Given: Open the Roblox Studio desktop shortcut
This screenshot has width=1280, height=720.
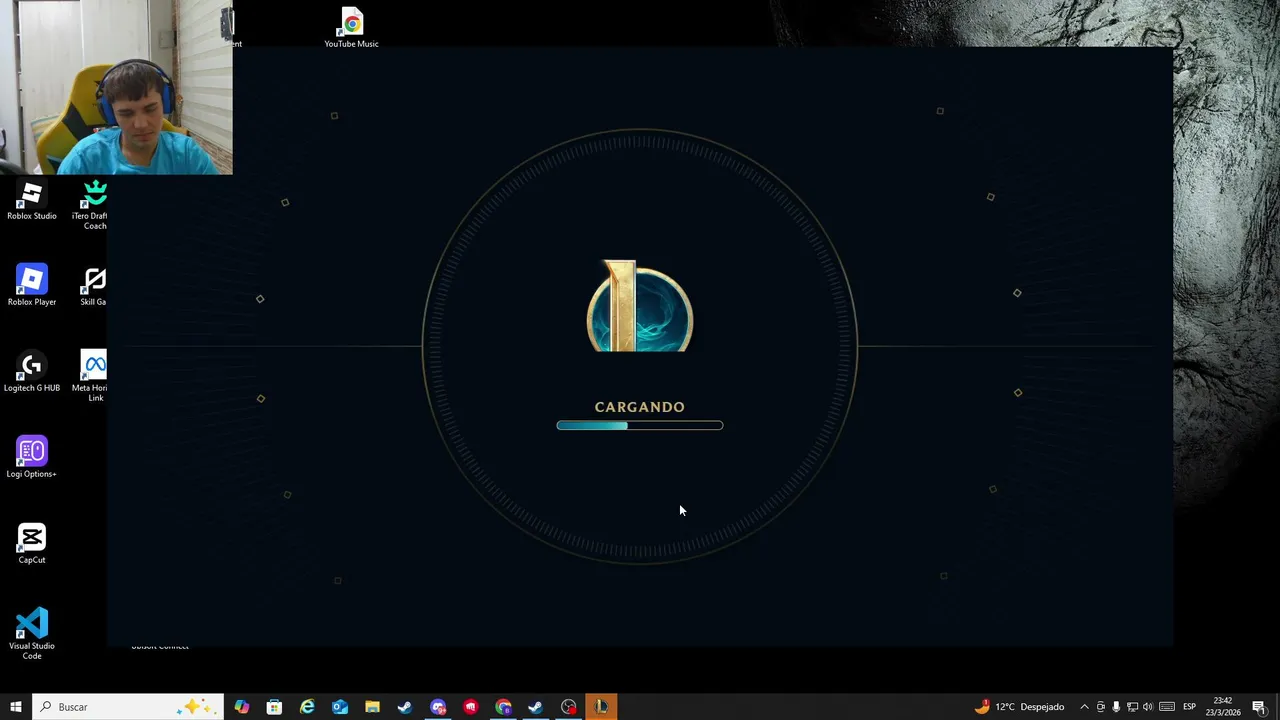Looking at the screenshot, I should pyautogui.click(x=32, y=200).
